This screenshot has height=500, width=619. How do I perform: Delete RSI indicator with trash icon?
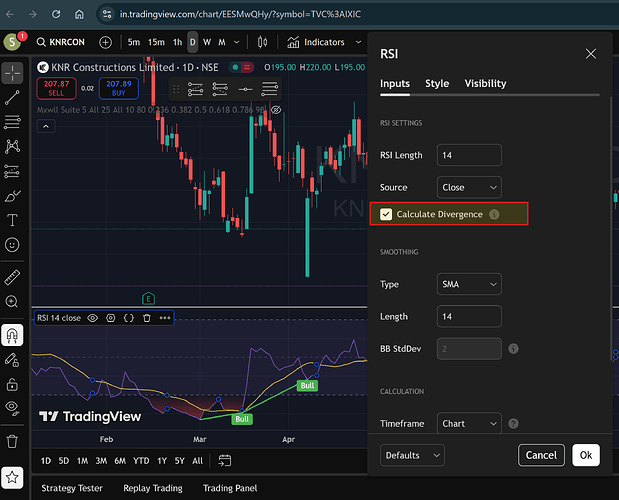pos(147,318)
